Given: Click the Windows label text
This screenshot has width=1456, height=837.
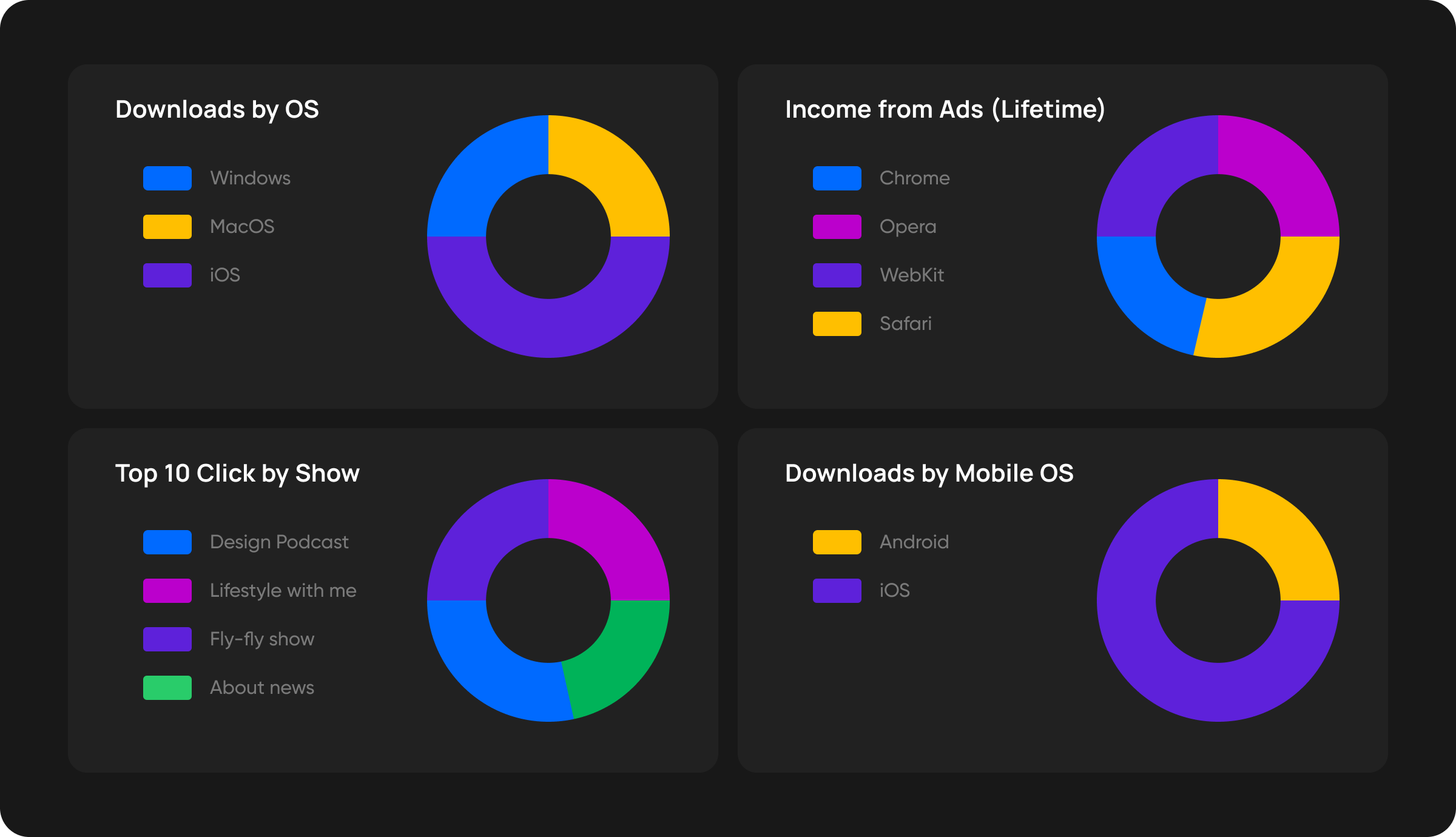Looking at the screenshot, I should 251,177.
